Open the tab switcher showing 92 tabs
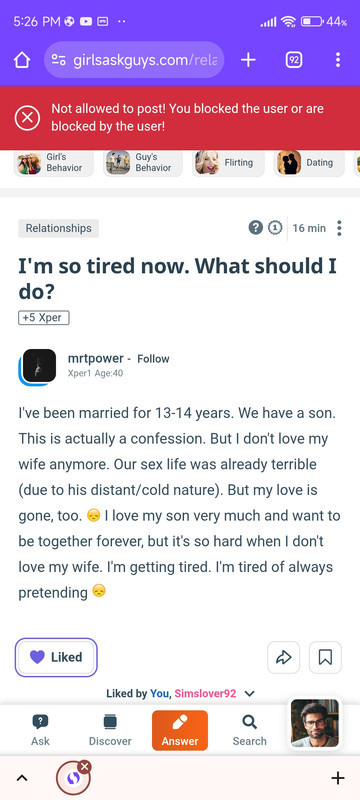 point(294,60)
